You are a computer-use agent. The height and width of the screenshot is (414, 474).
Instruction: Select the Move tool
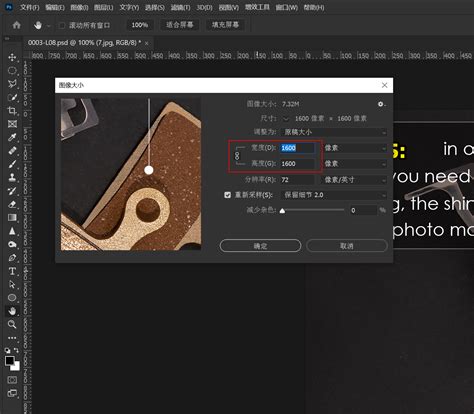point(12,57)
